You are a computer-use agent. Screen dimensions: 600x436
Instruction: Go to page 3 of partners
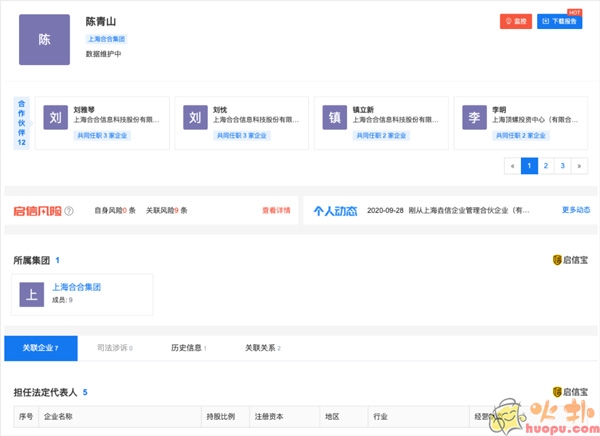(x=562, y=166)
